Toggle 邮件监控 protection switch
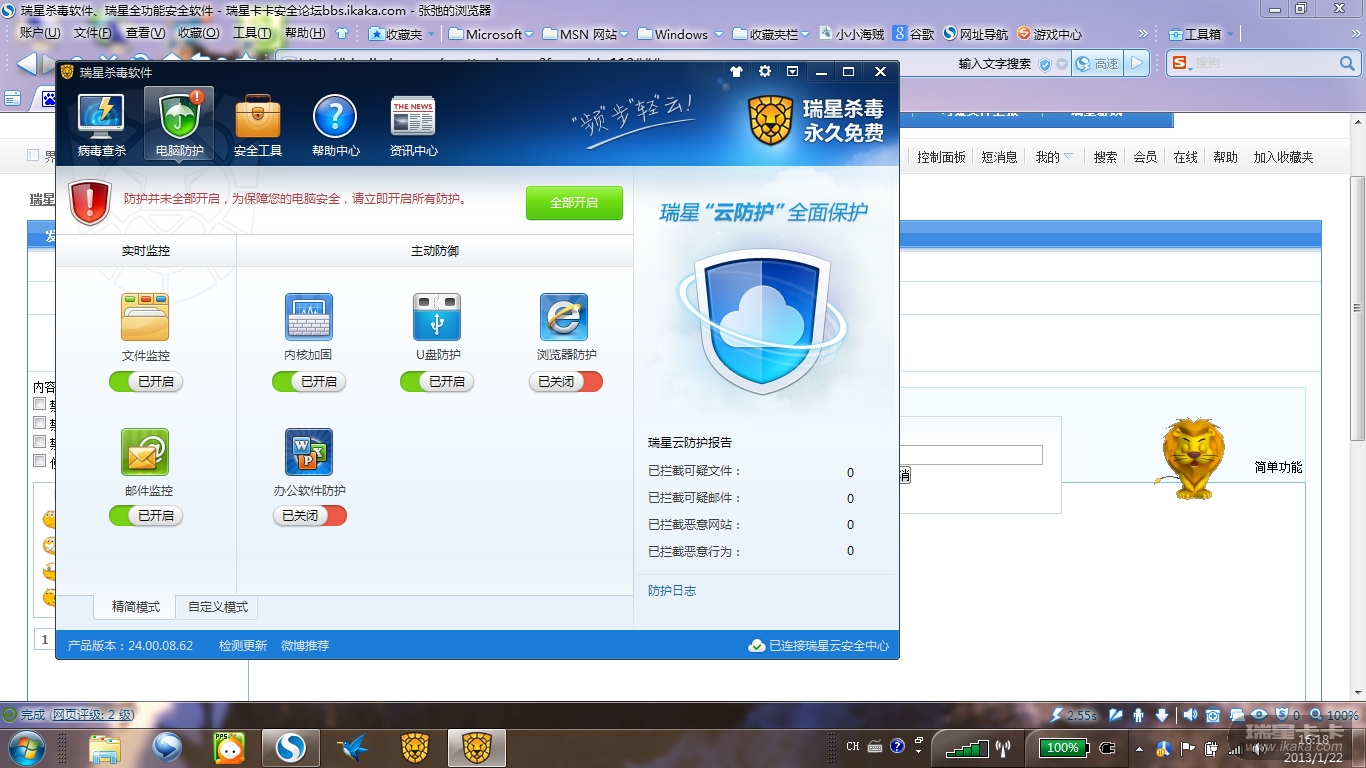This screenshot has width=1366, height=768. (x=146, y=515)
